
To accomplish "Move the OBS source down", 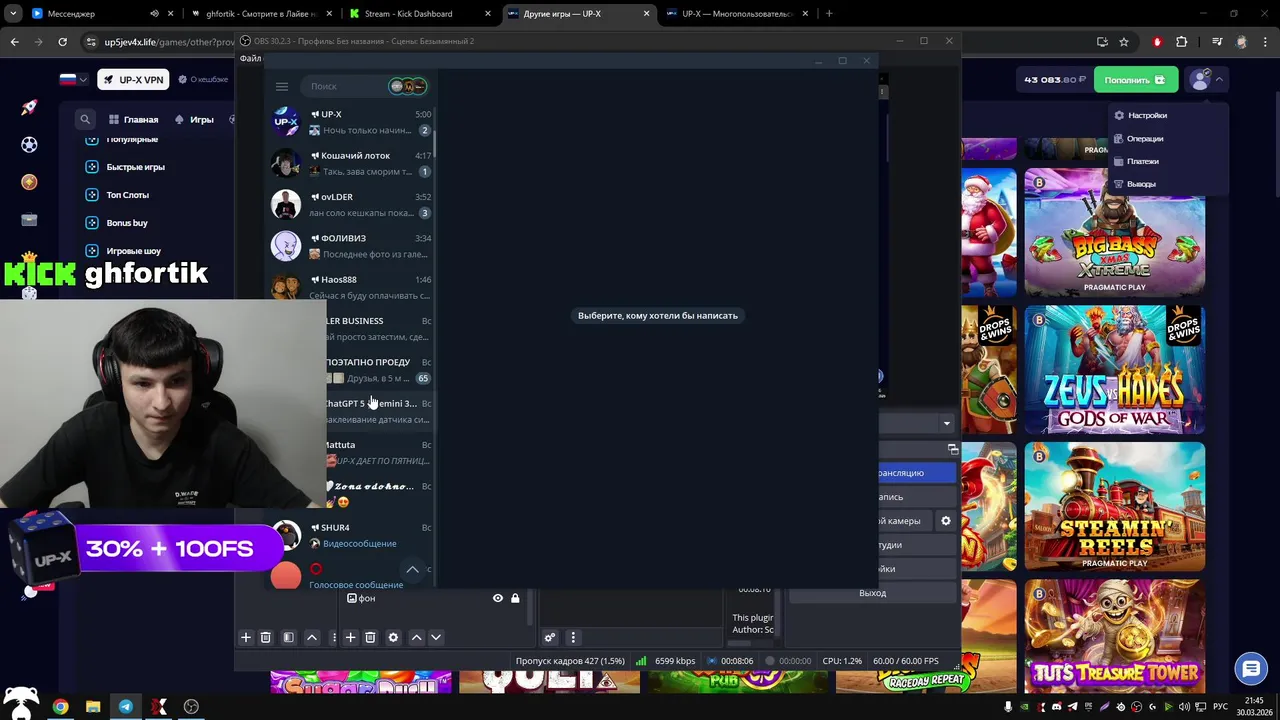I will pos(436,637).
